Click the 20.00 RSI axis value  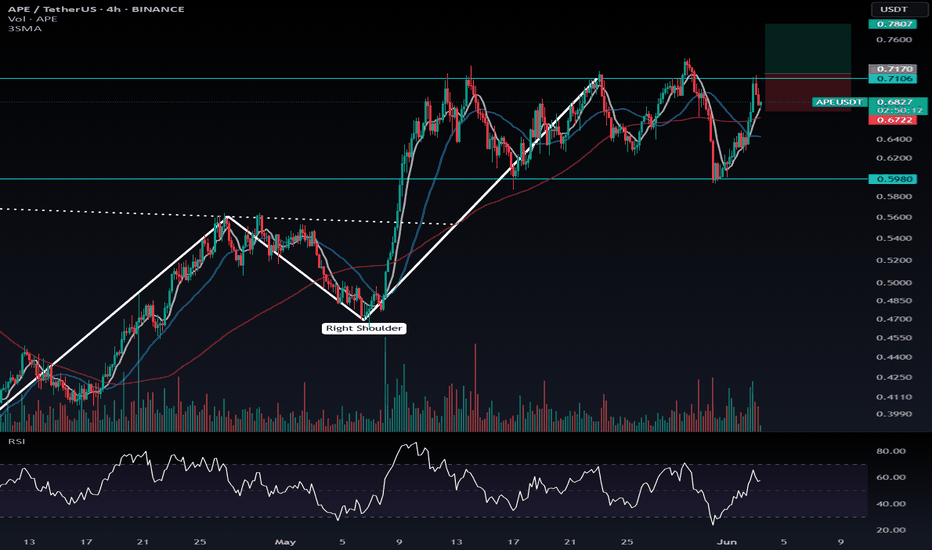point(891,530)
